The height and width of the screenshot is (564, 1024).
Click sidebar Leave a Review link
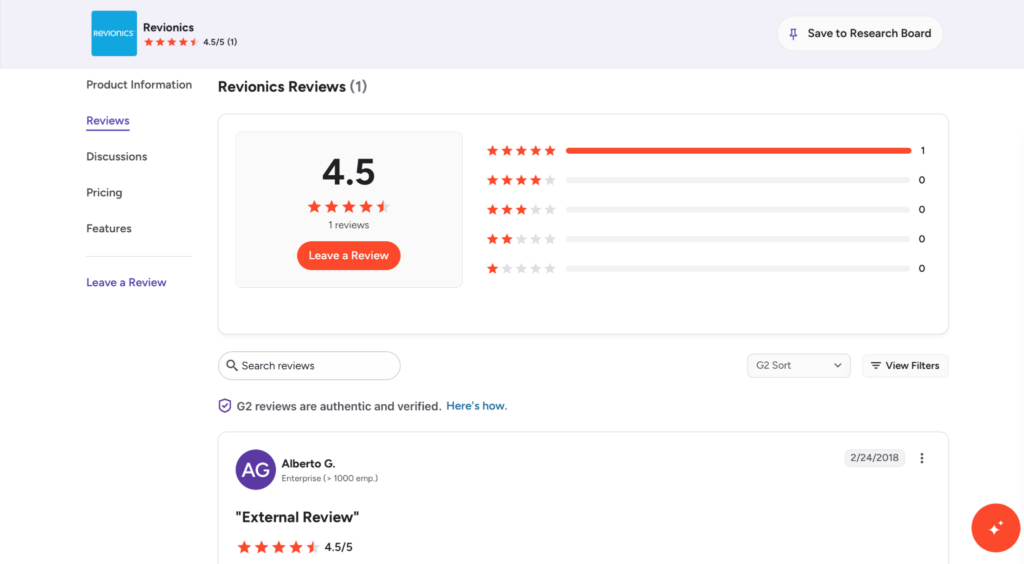pyautogui.click(x=126, y=283)
